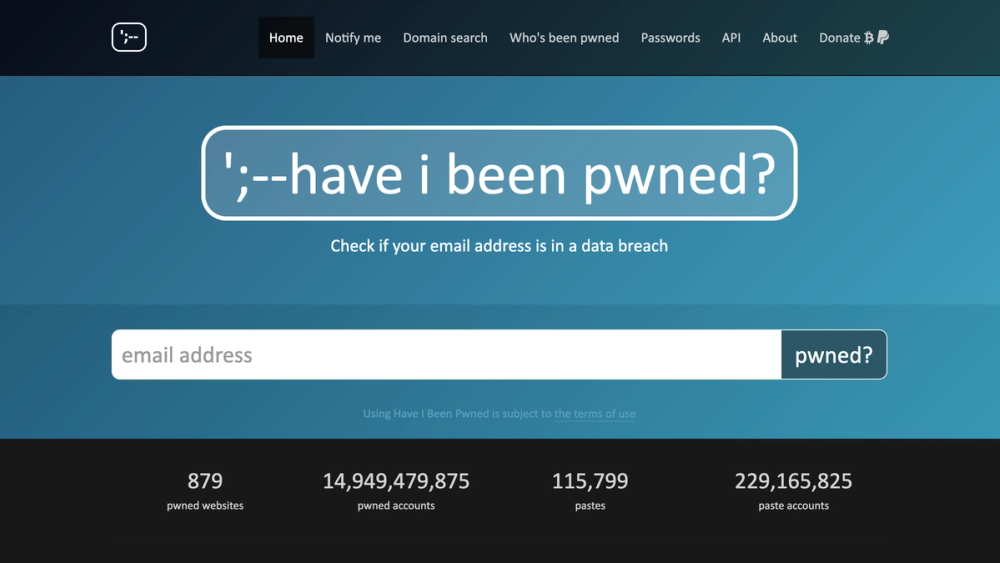Image resolution: width=1000 pixels, height=563 pixels.
Task: Click the pwned? search button
Action: pyautogui.click(x=834, y=355)
